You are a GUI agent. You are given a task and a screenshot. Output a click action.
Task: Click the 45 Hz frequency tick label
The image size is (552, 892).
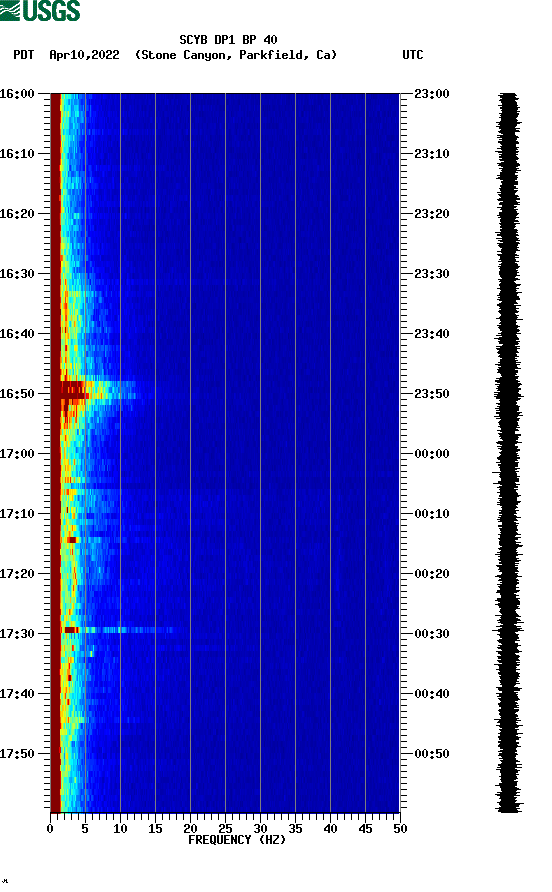[x=365, y=829]
